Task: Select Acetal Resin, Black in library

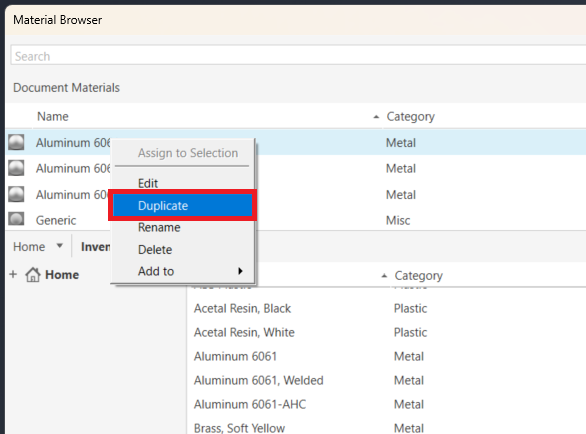Action: (242, 308)
